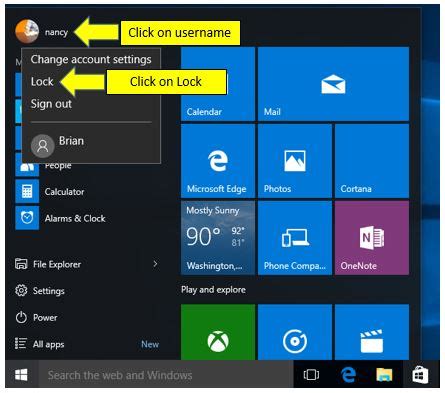Click the Windows Start button
Viewport: 445px width, 393px height.
tap(21, 375)
